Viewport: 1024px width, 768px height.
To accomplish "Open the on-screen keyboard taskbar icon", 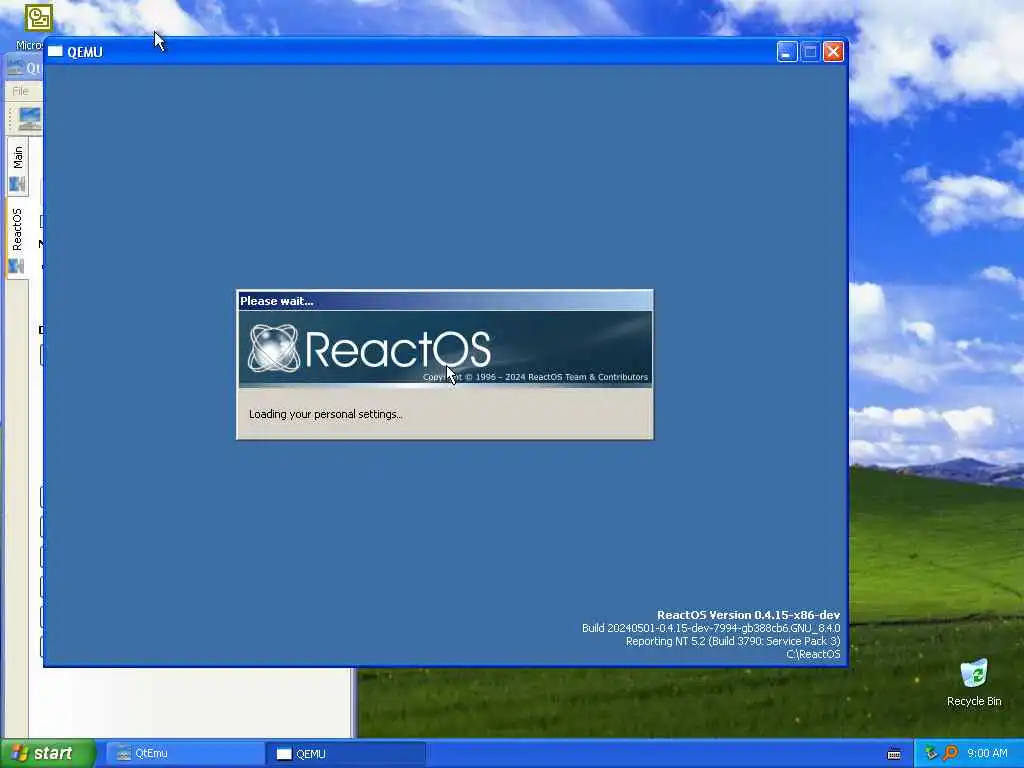I will click(894, 754).
